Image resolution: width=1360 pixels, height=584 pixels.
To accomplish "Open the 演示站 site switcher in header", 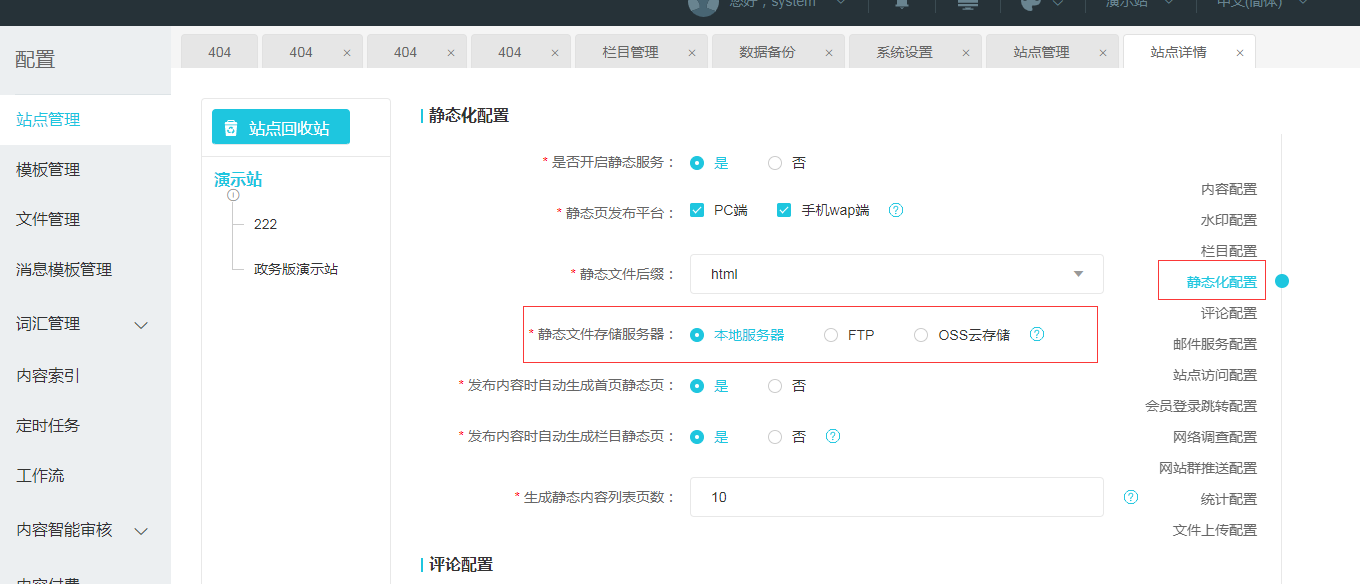I will pos(1139,4).
